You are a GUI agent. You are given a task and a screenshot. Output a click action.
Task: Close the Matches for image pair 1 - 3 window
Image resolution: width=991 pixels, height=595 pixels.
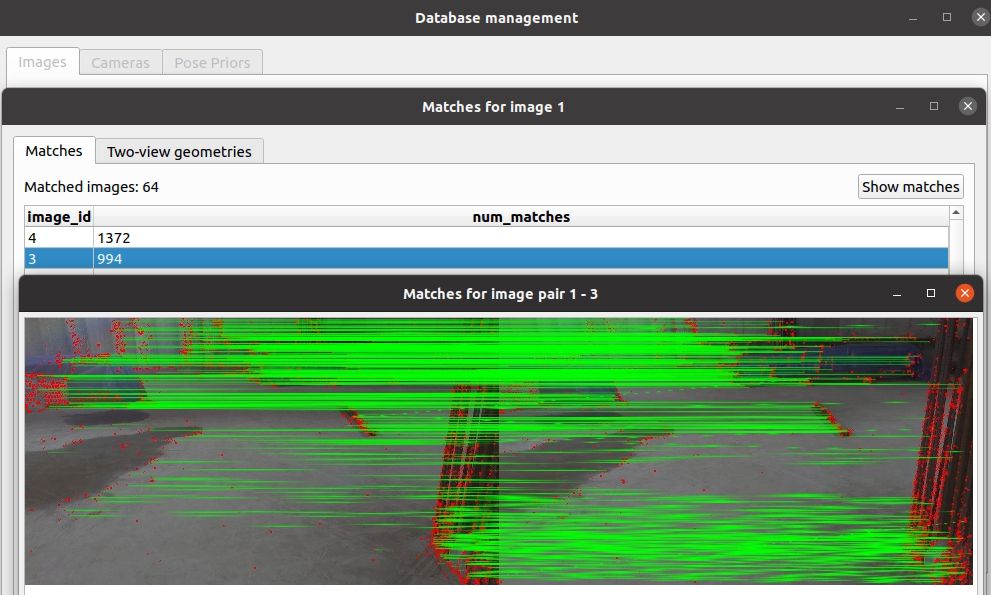point(964,293)
